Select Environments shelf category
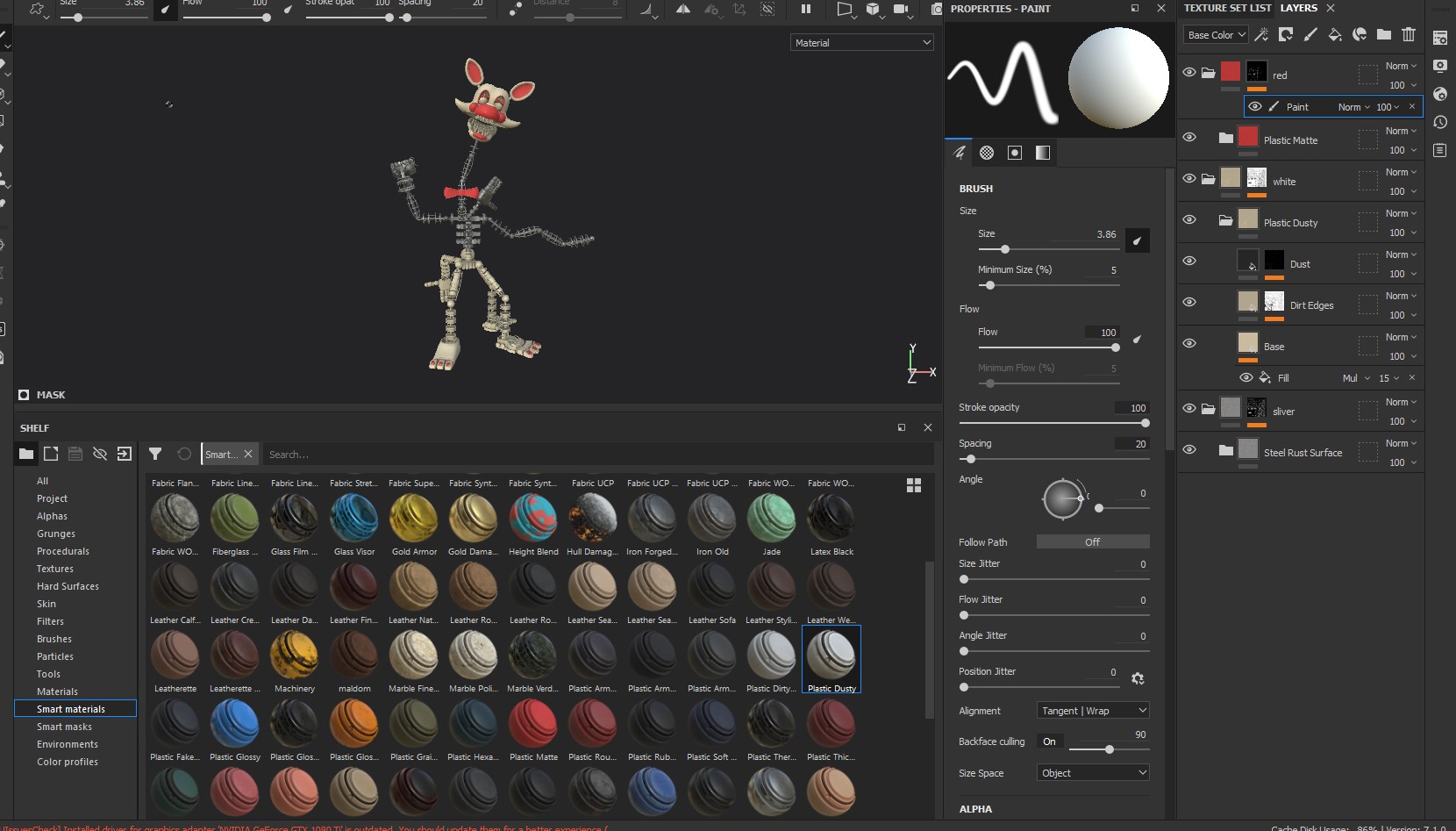This screenshot has width=1456, height=831. pos(68,744)
